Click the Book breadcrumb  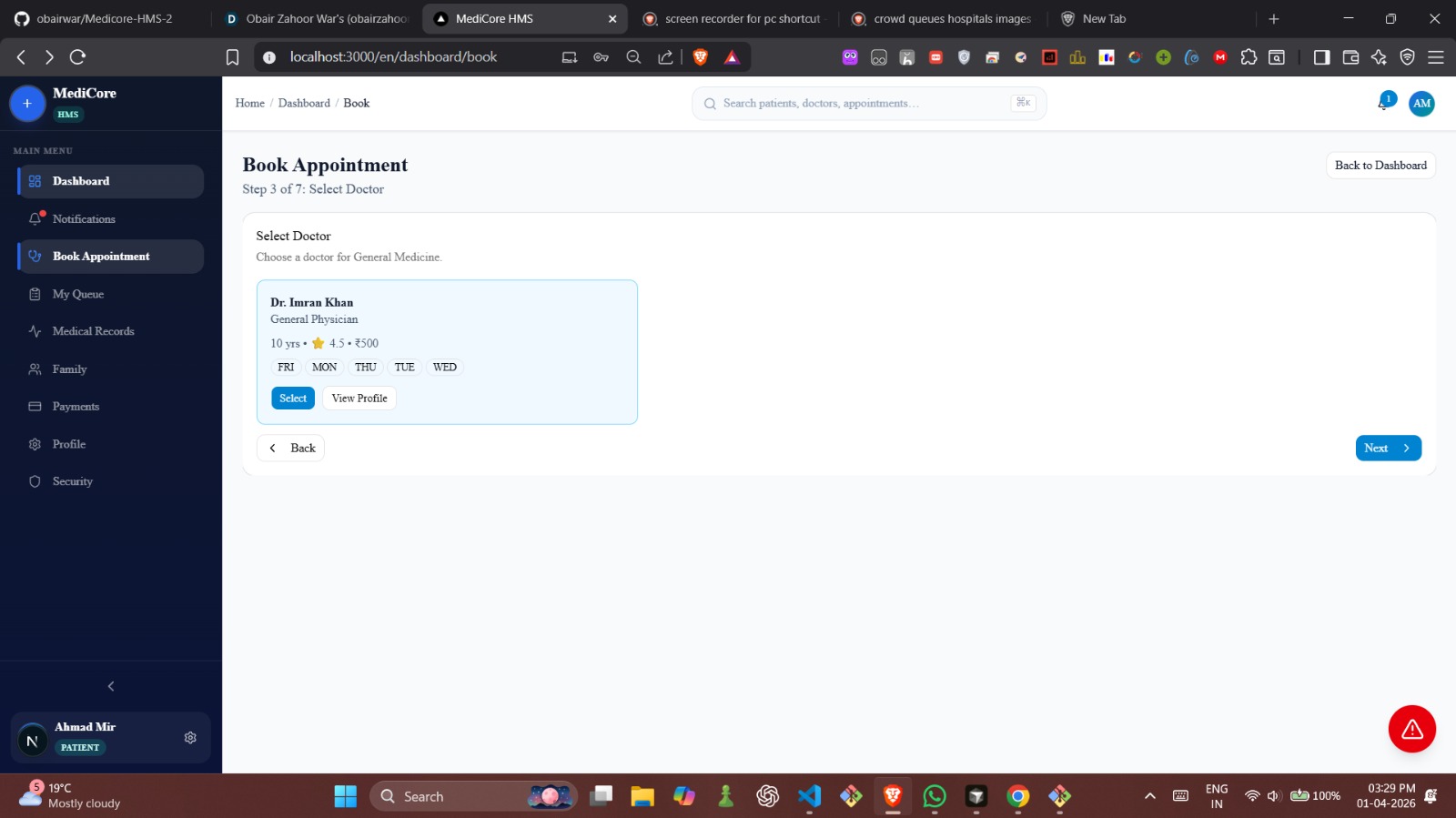tap(357, 104)
